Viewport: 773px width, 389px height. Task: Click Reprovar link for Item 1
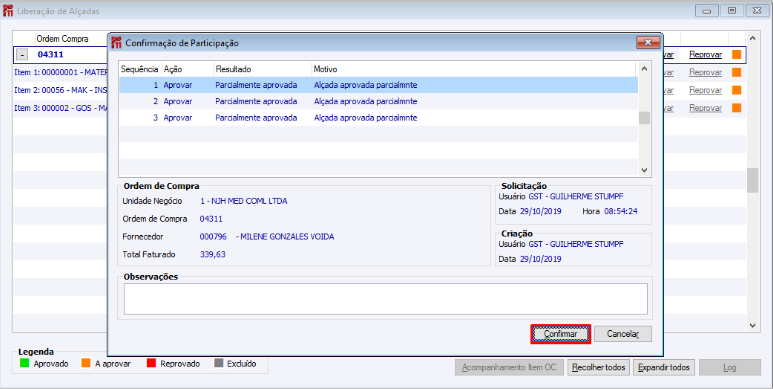[705, 72]
